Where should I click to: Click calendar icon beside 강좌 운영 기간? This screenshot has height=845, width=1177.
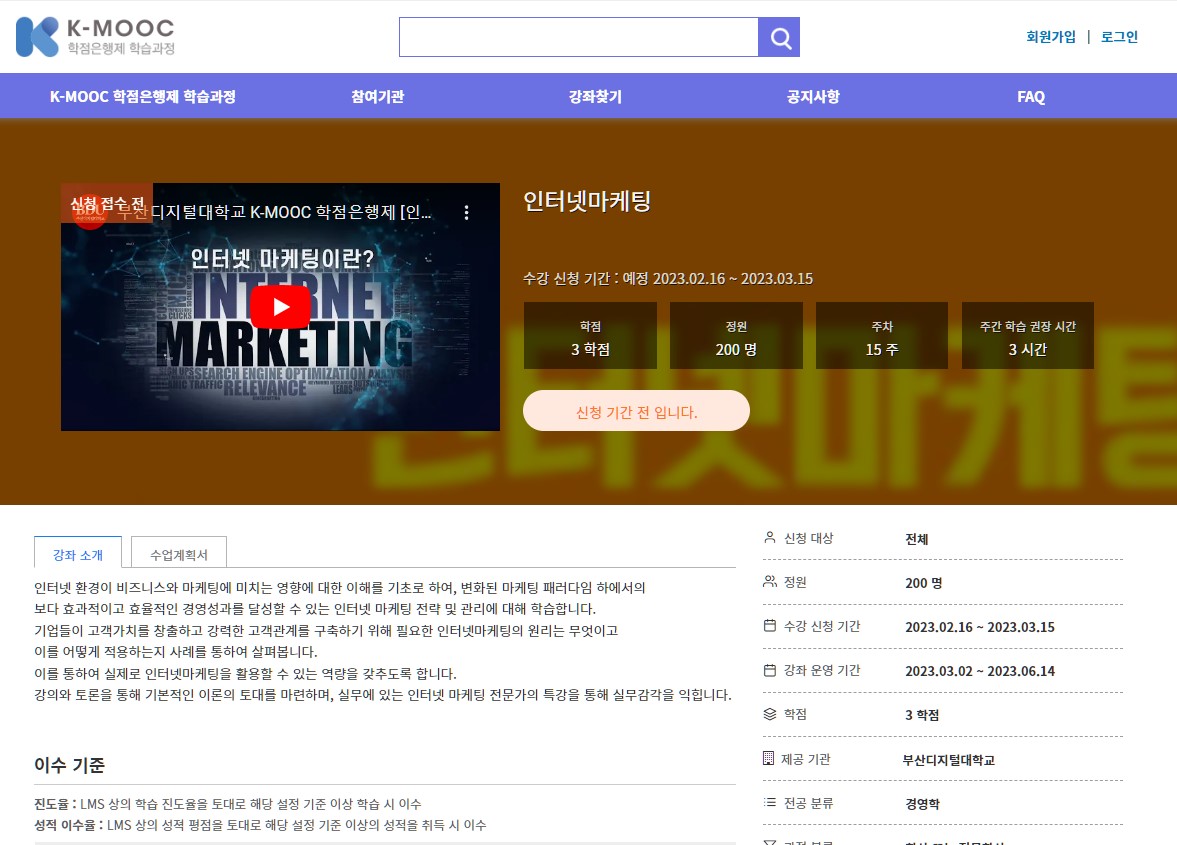769,670
